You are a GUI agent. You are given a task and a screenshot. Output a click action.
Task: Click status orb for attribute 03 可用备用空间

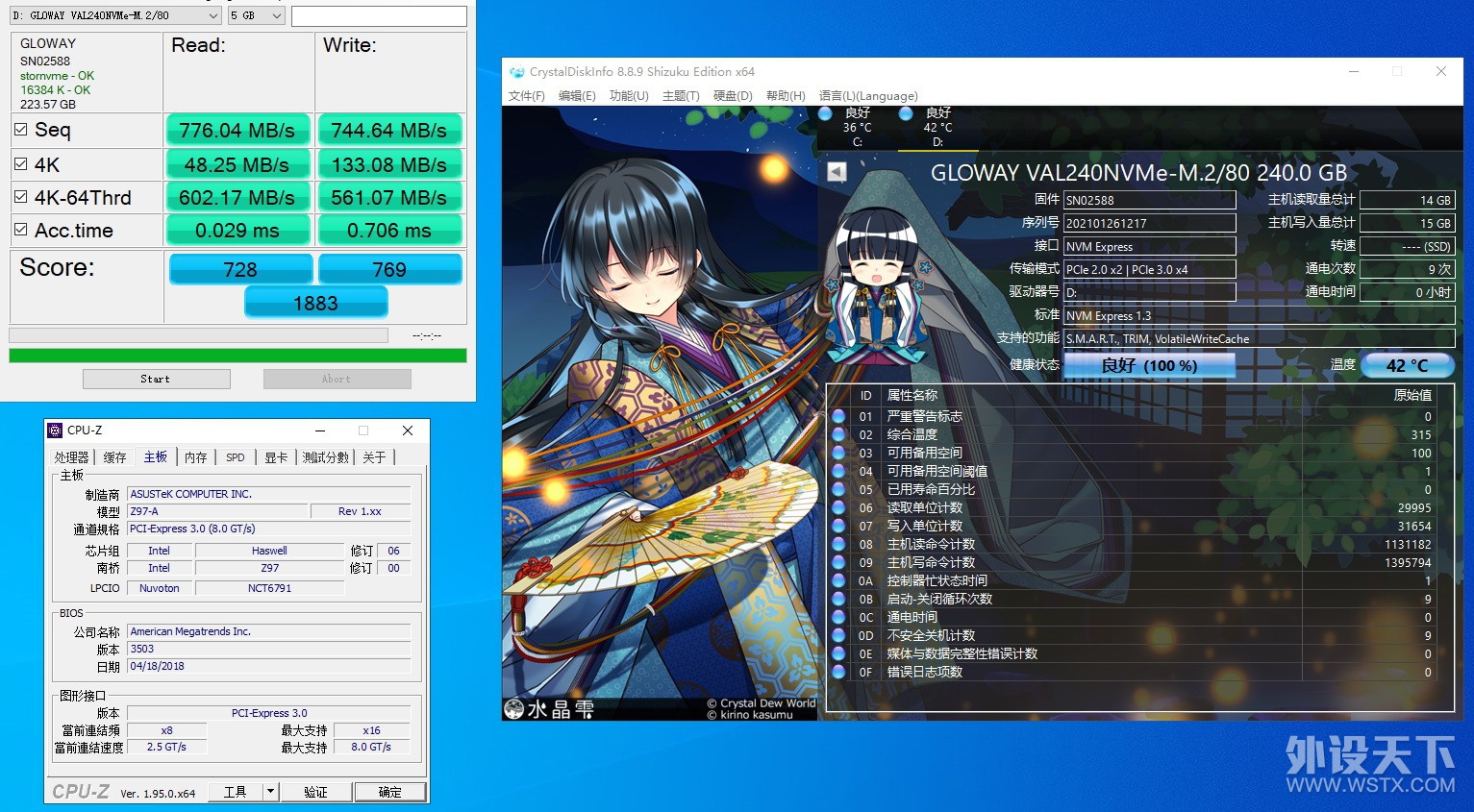(x=838, y=453)
